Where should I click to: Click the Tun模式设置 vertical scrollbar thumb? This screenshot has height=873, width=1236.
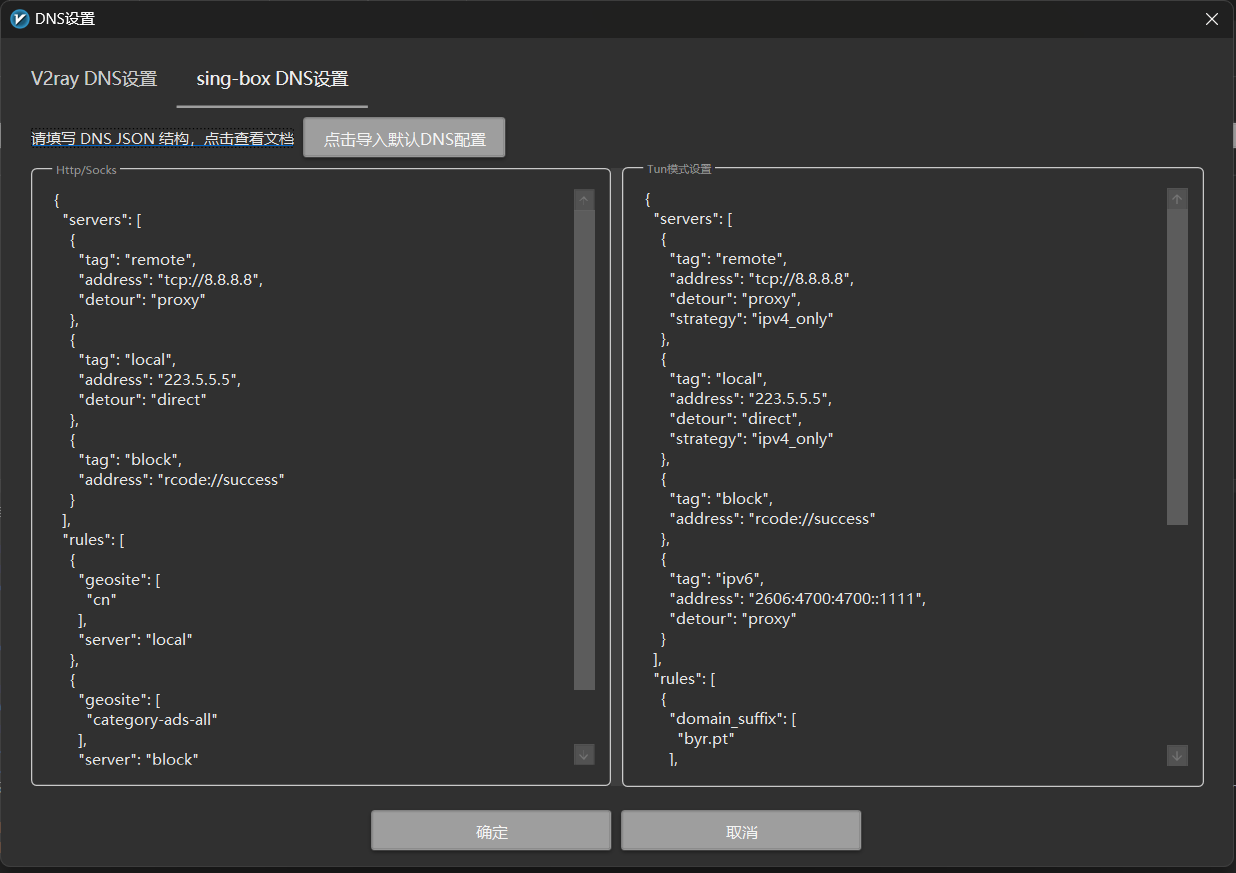[1177, 367]
